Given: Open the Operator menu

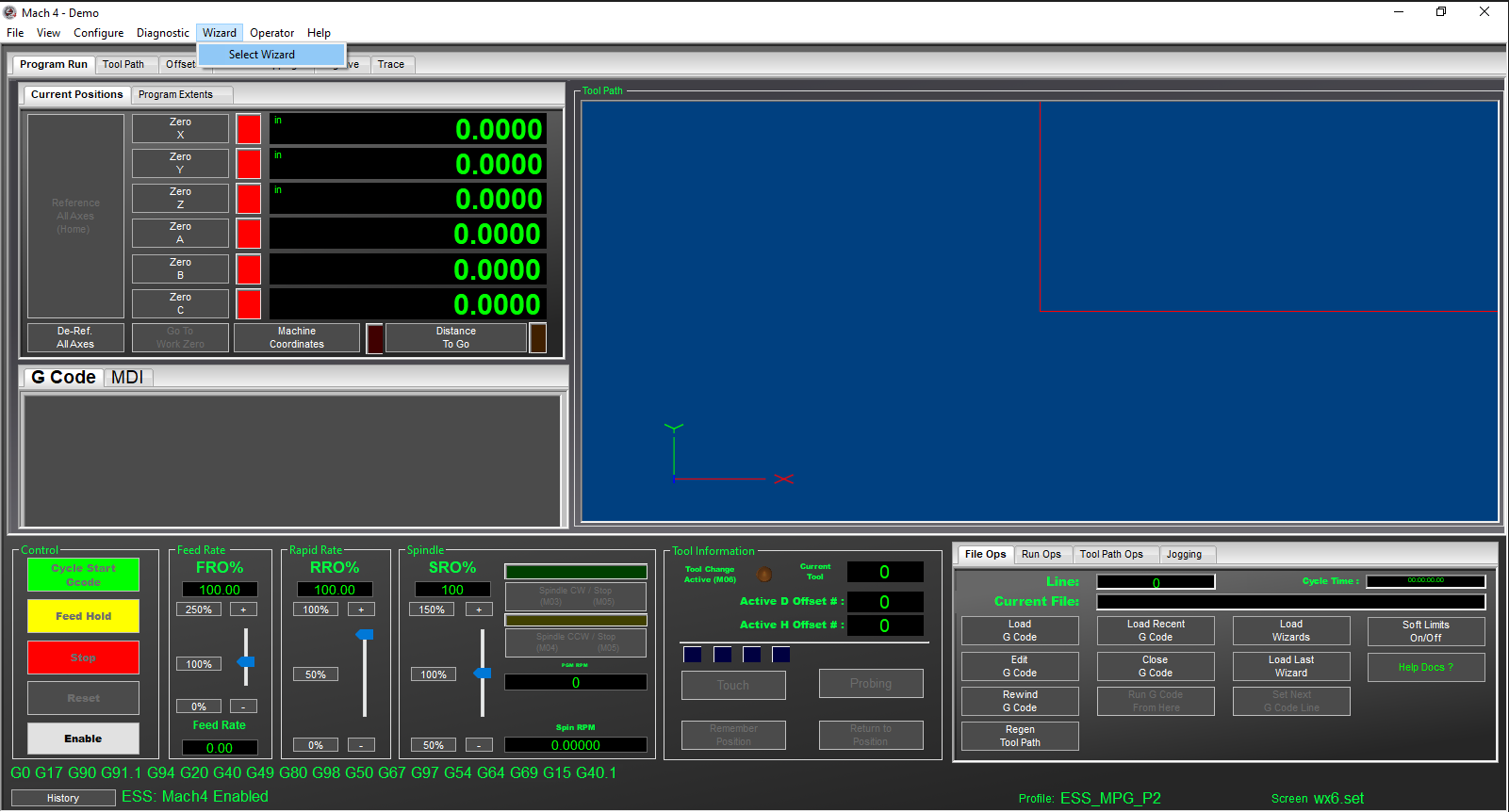Looking at the screenshot, I should (x=272, y=33).
